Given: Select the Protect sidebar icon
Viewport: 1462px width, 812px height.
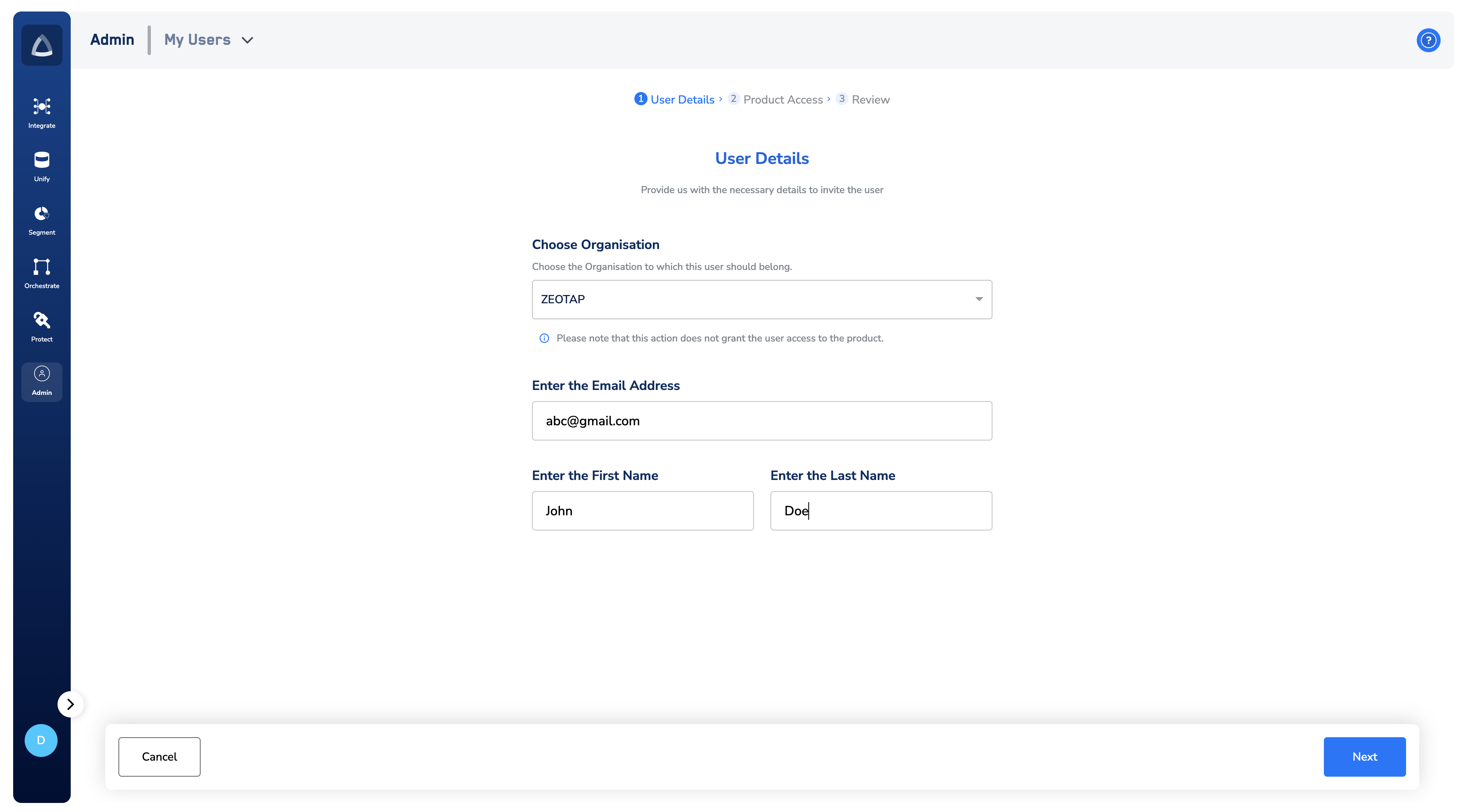Looking at the screenshot, I should click(x=42, y=326).
